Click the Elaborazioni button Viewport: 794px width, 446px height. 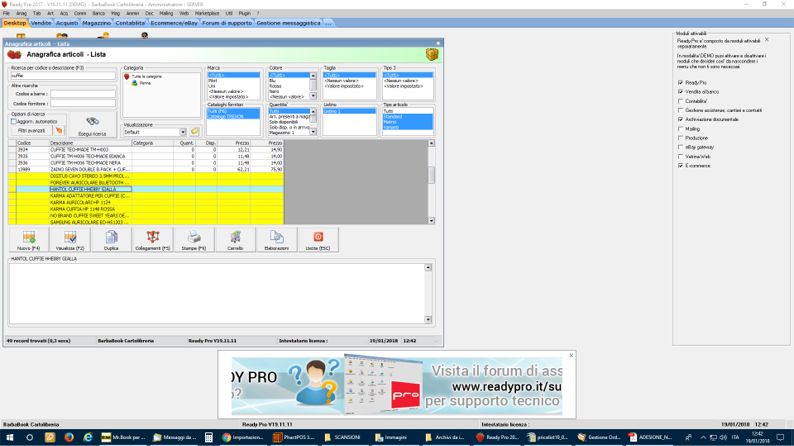(x=276, y=240)
